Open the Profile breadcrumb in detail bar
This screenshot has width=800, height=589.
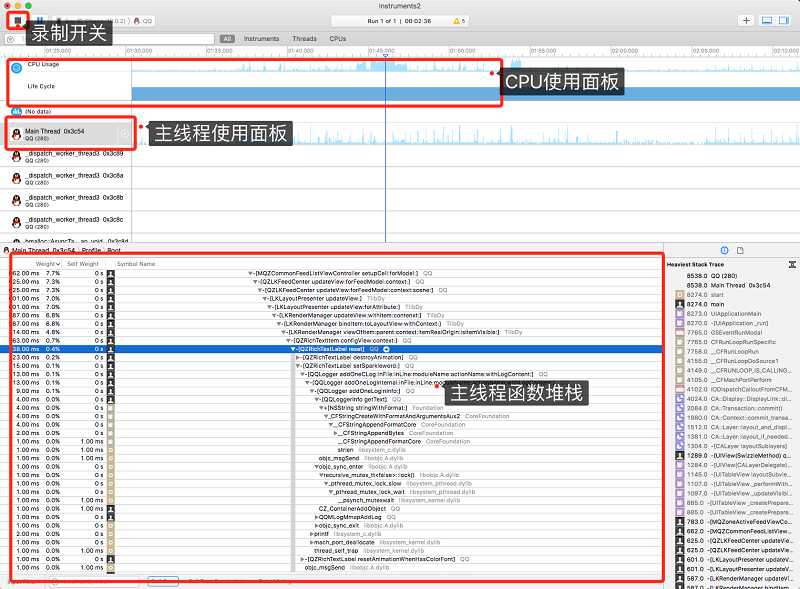pyautogui.click(x=91, y=251)
